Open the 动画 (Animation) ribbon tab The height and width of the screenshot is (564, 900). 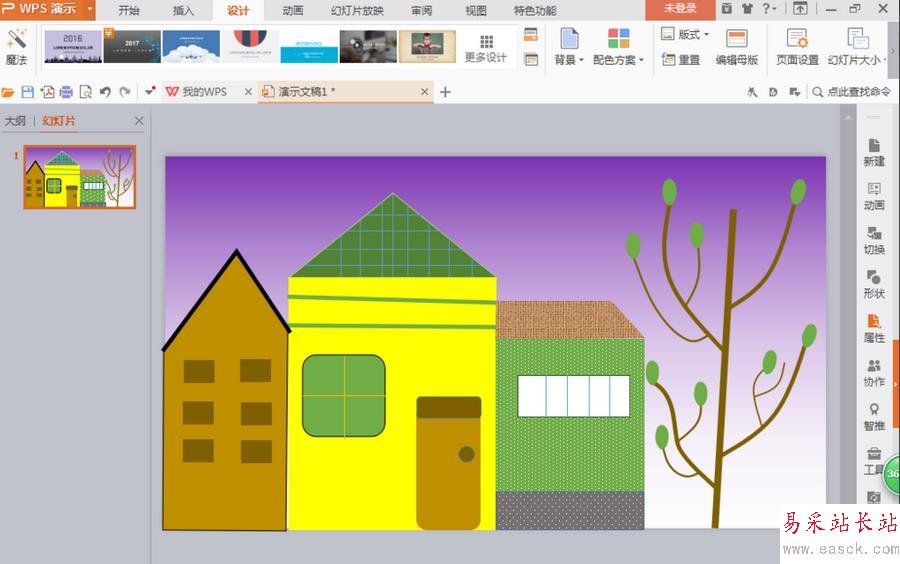pos(292,11)
